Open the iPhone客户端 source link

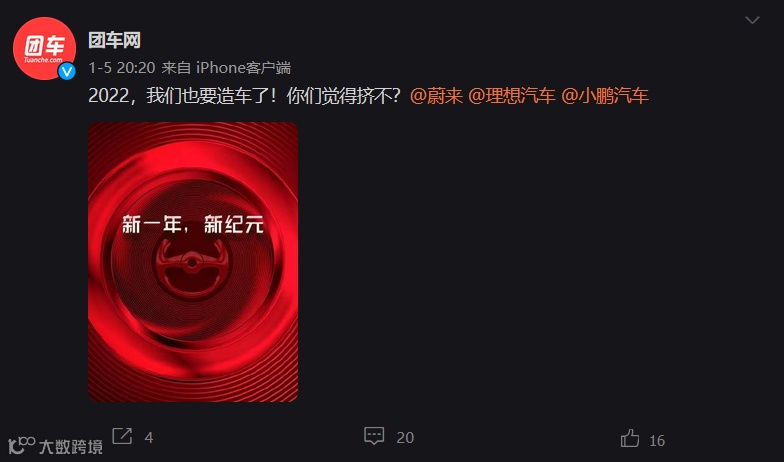pos(243,68)
